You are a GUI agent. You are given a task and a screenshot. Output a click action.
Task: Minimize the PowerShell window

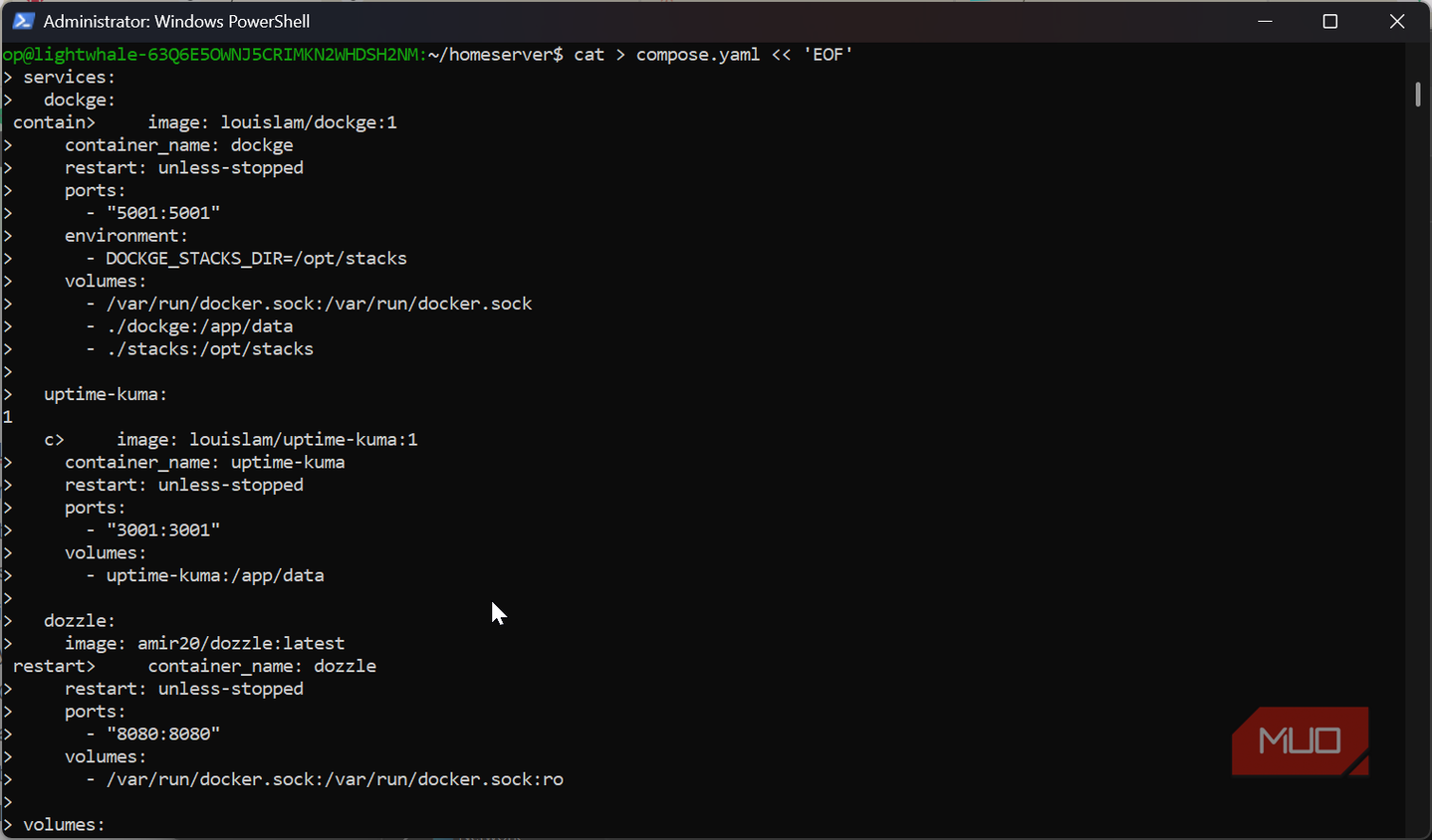tap(1265, 21)
